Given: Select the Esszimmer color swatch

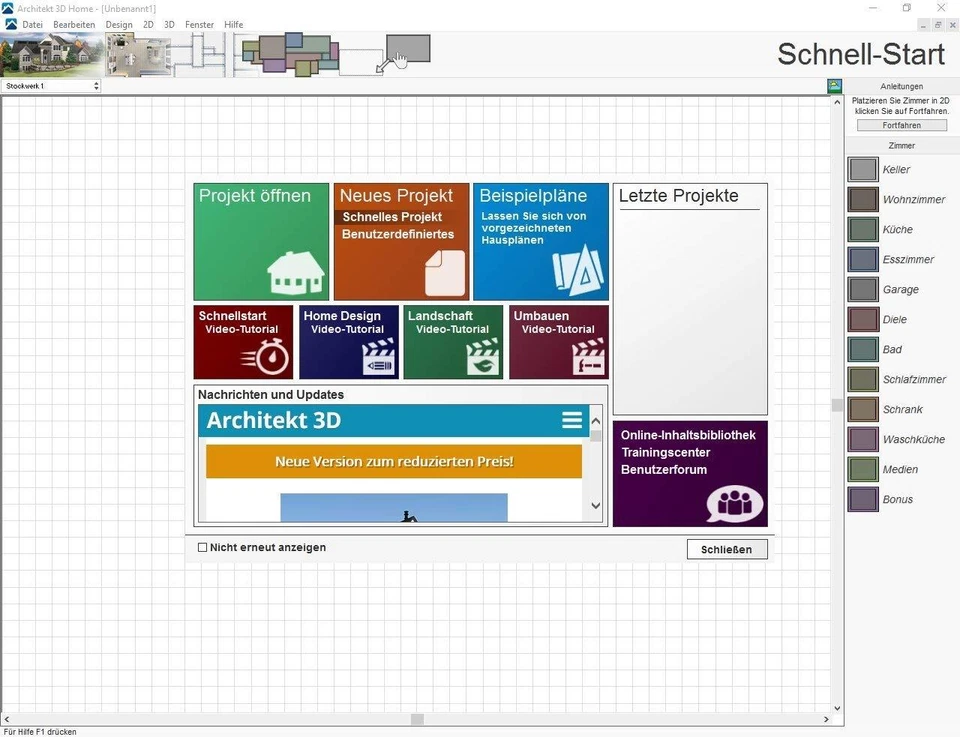Looking at the screenshot, I should (x=862, y=259).
